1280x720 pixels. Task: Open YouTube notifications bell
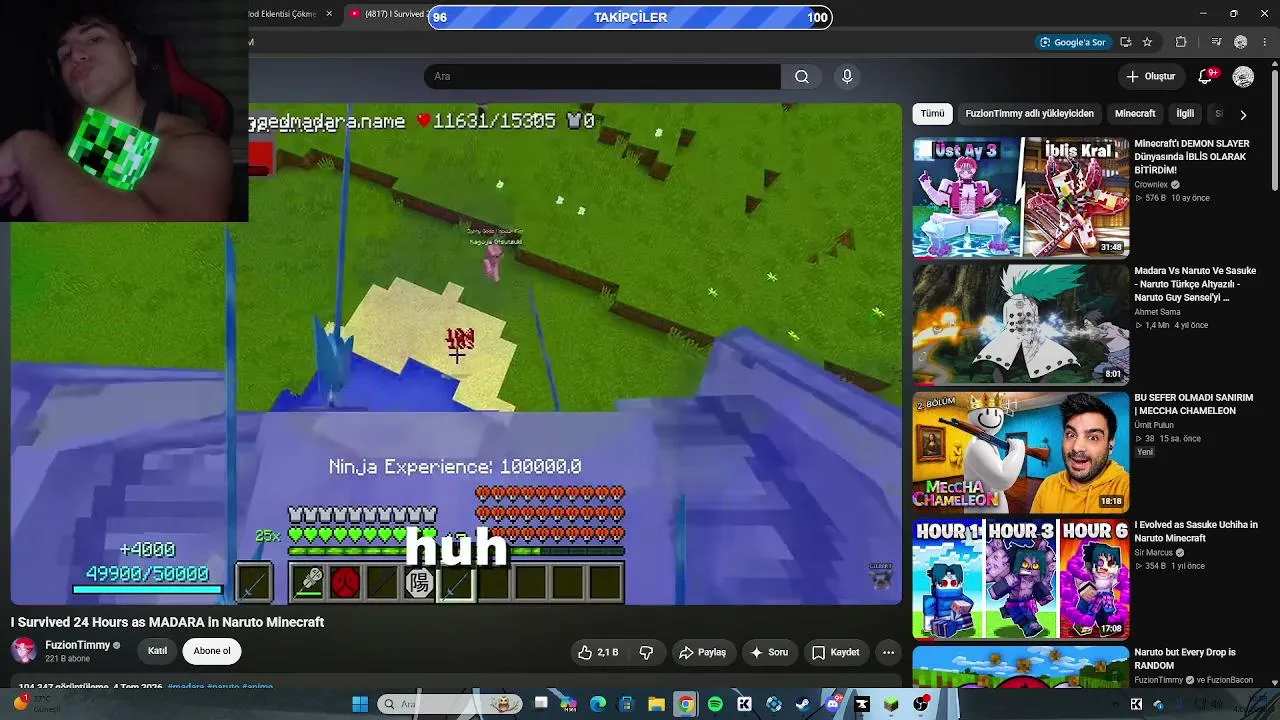1207,77
